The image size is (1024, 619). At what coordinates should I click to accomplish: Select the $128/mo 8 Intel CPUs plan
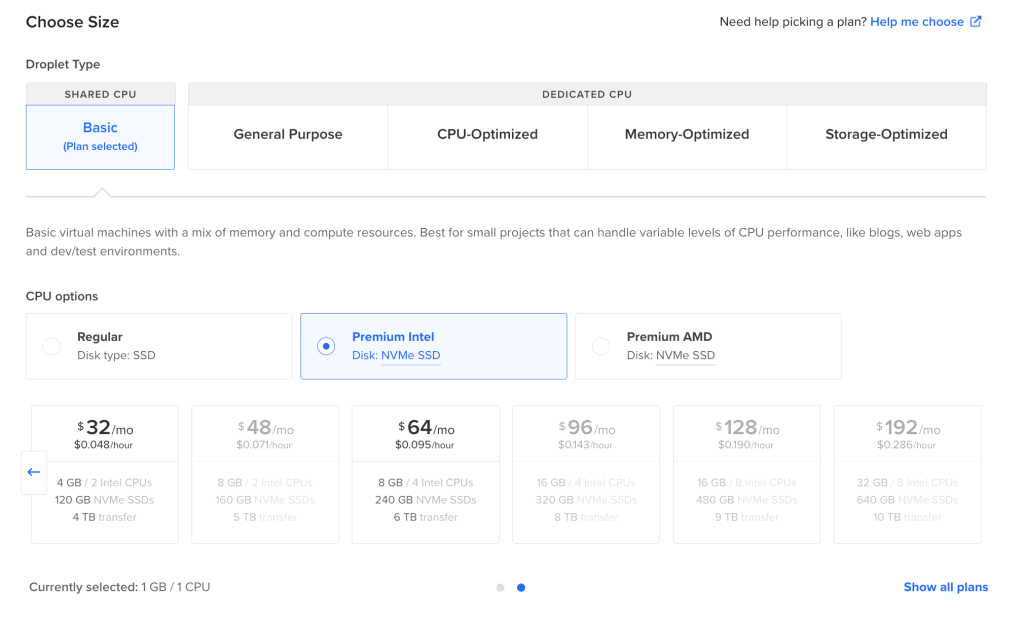[x=747, y=474]
